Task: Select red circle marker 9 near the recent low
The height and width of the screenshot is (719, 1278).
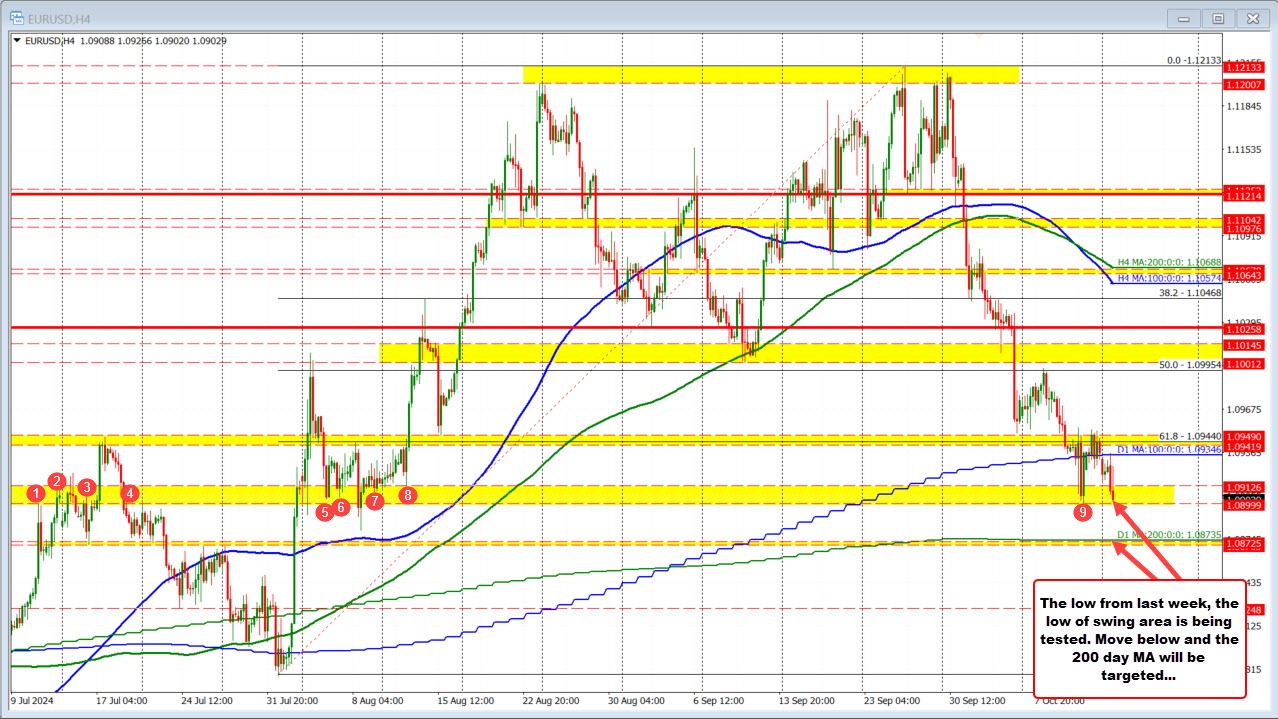Action: click(x=1083, y=511)
